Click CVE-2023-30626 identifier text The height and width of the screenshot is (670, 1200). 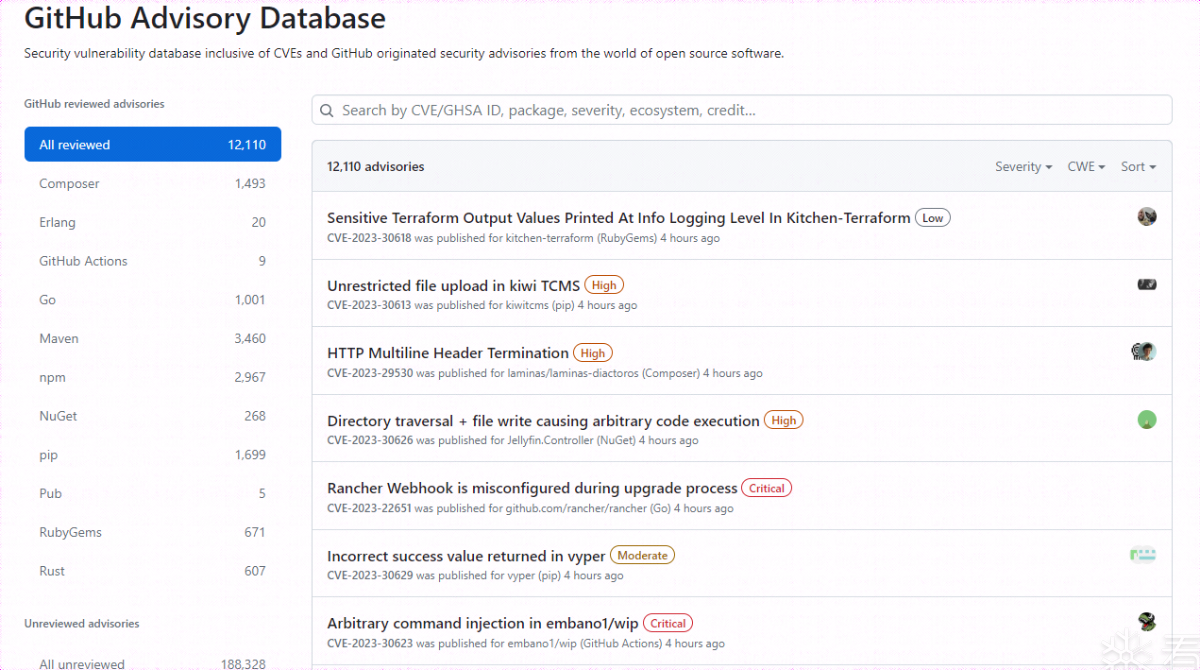[x=369, y=440]
